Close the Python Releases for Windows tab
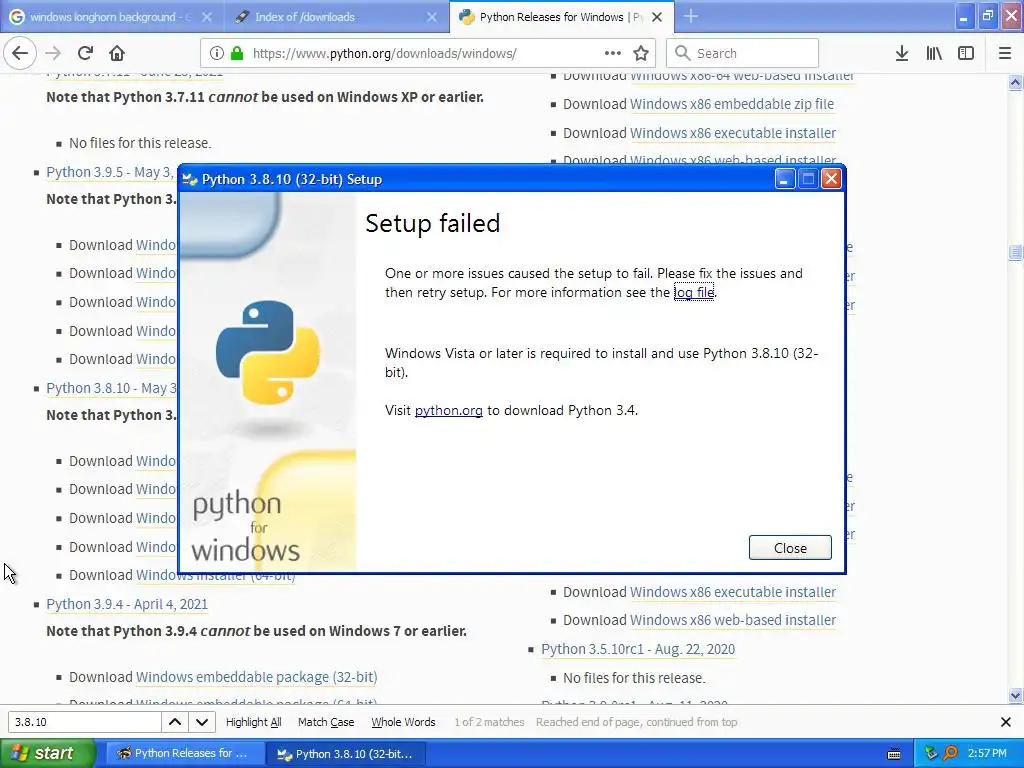The image size is (1024, 768). (x=657, y=17)
